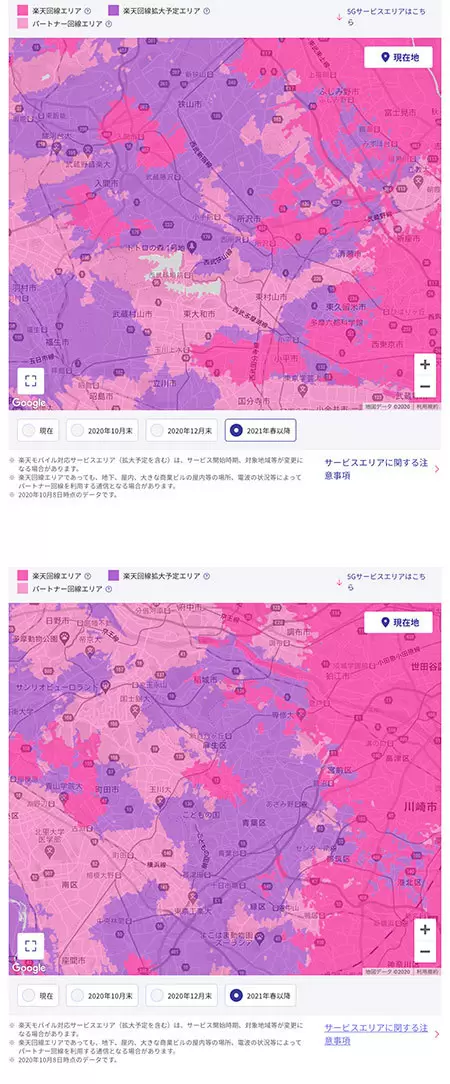Zoom in on the lower map

pos(424,929)
